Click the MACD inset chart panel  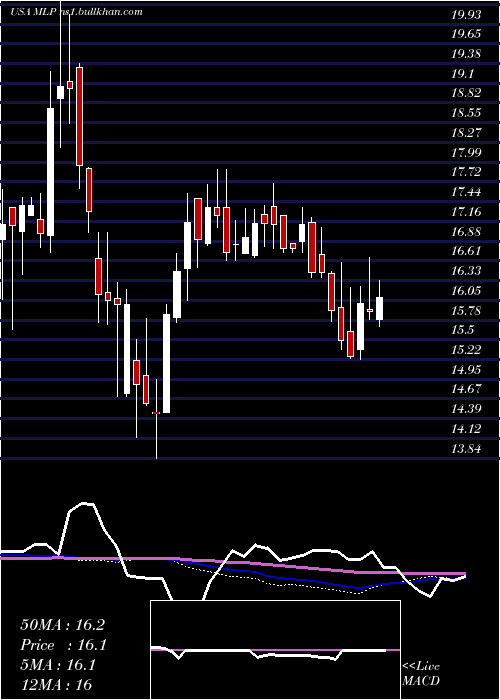point(275,650)
